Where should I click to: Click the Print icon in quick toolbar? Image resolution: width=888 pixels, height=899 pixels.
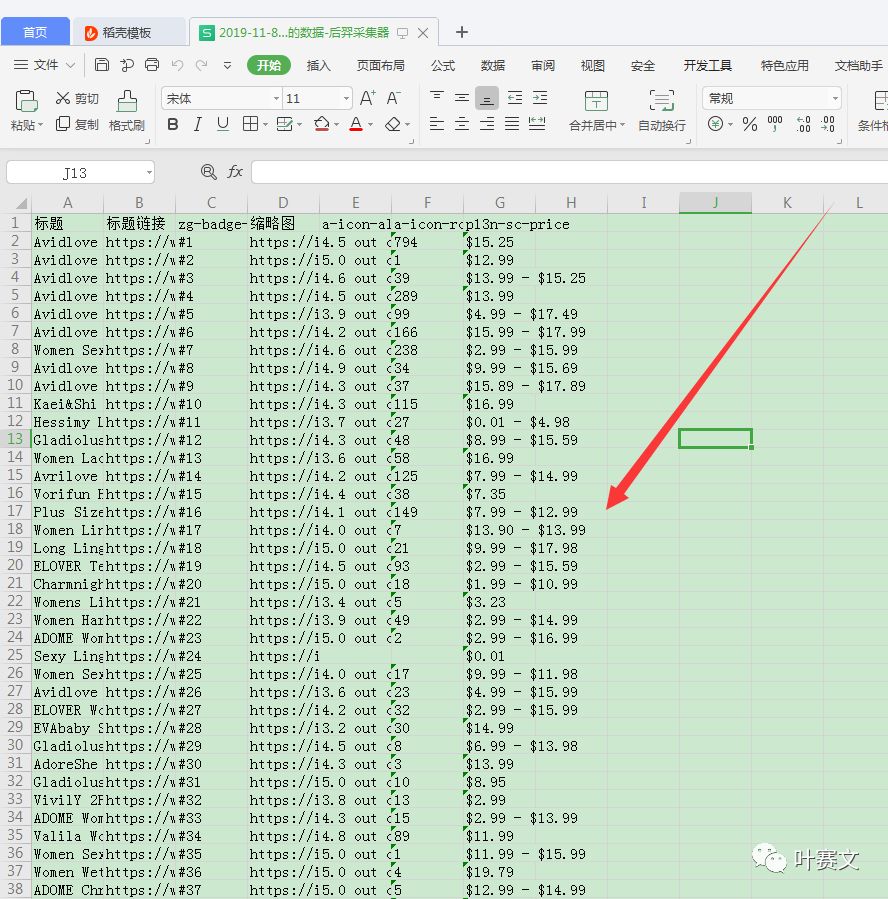tap(152, 65)
